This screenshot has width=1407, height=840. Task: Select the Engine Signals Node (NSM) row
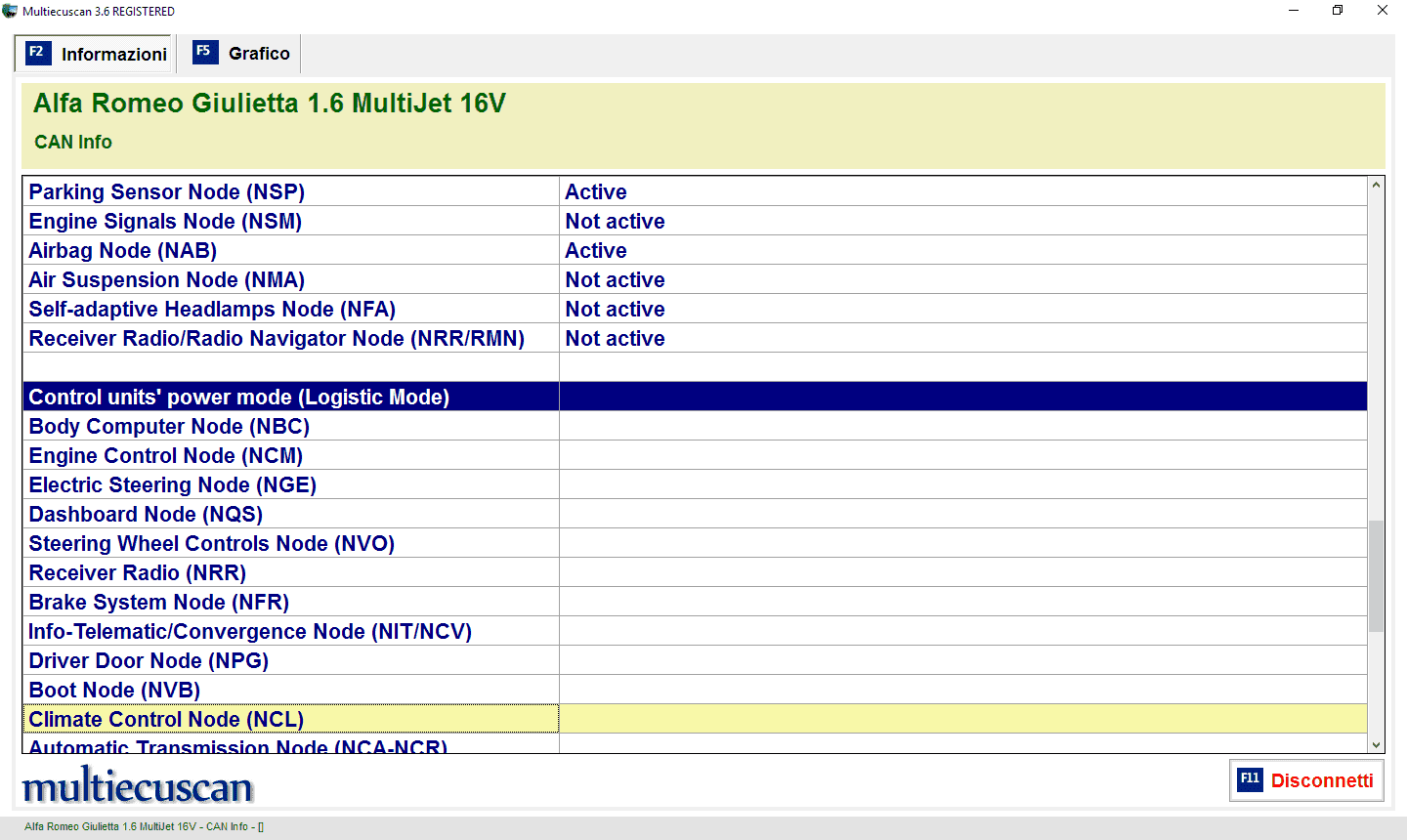coord(695,221)
